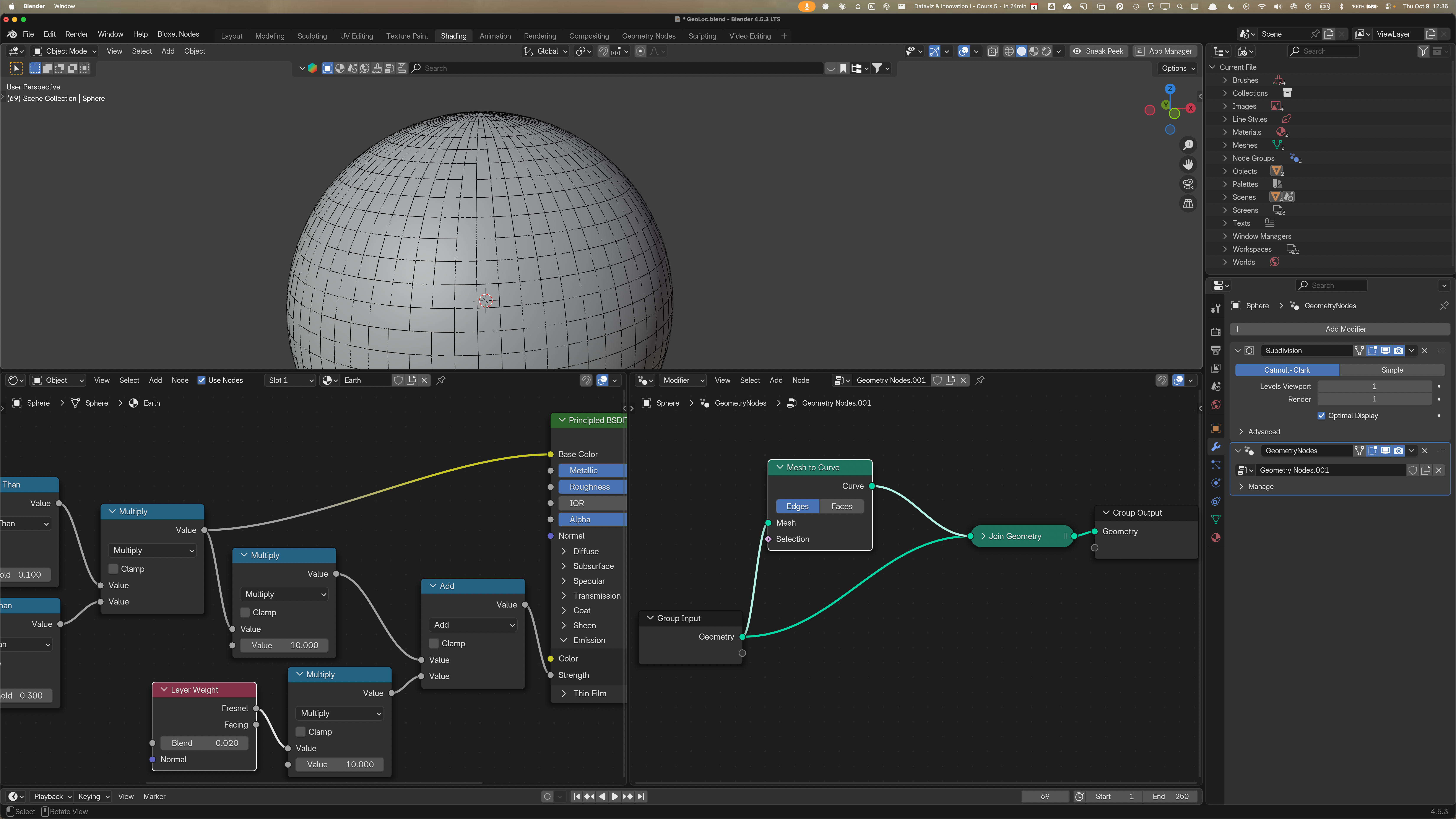This screenshot has width=1456, height=819.
Task: Open the Object Data properties tab
Action: [1216, 519]
